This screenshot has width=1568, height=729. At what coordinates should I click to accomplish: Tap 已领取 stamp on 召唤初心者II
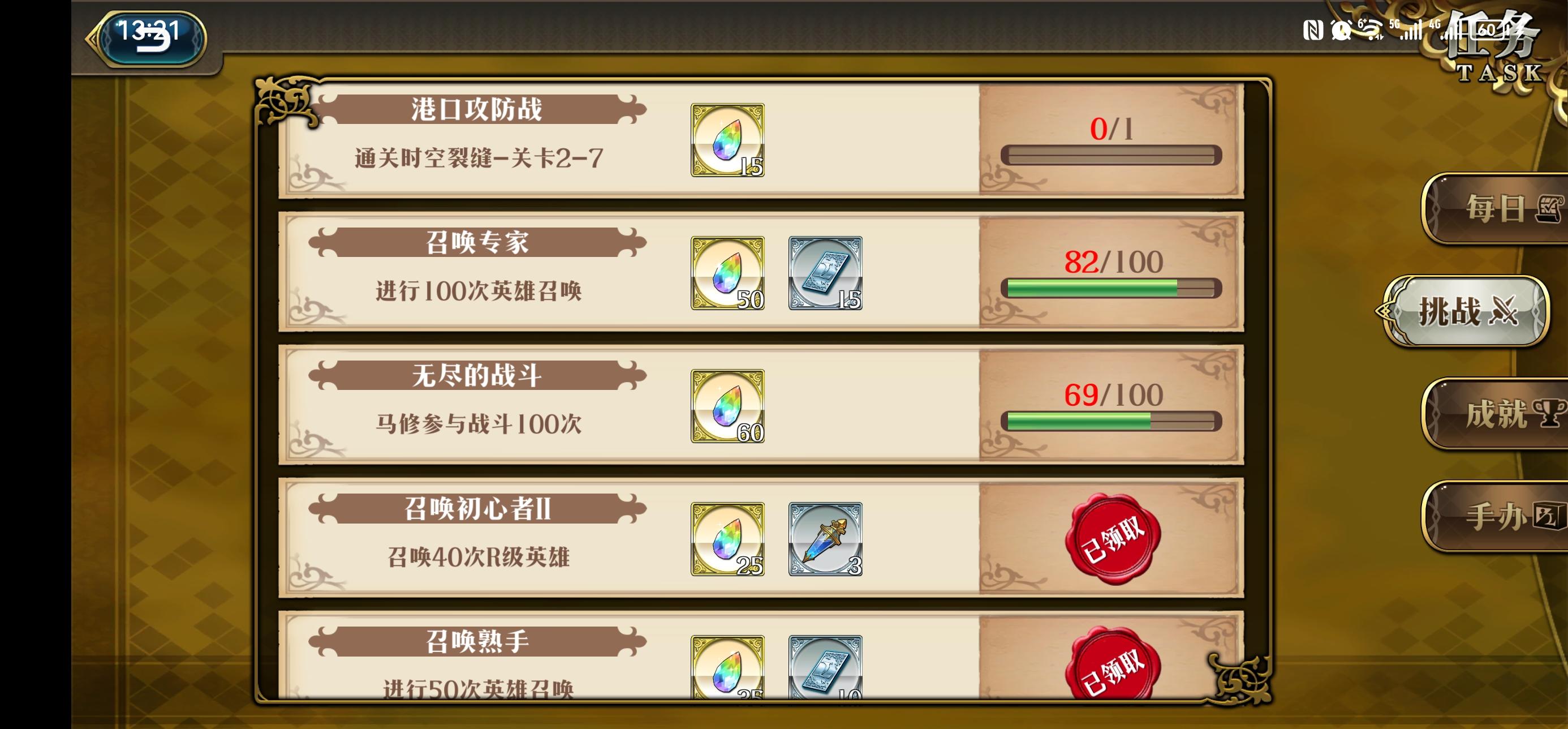(1113, 539)
